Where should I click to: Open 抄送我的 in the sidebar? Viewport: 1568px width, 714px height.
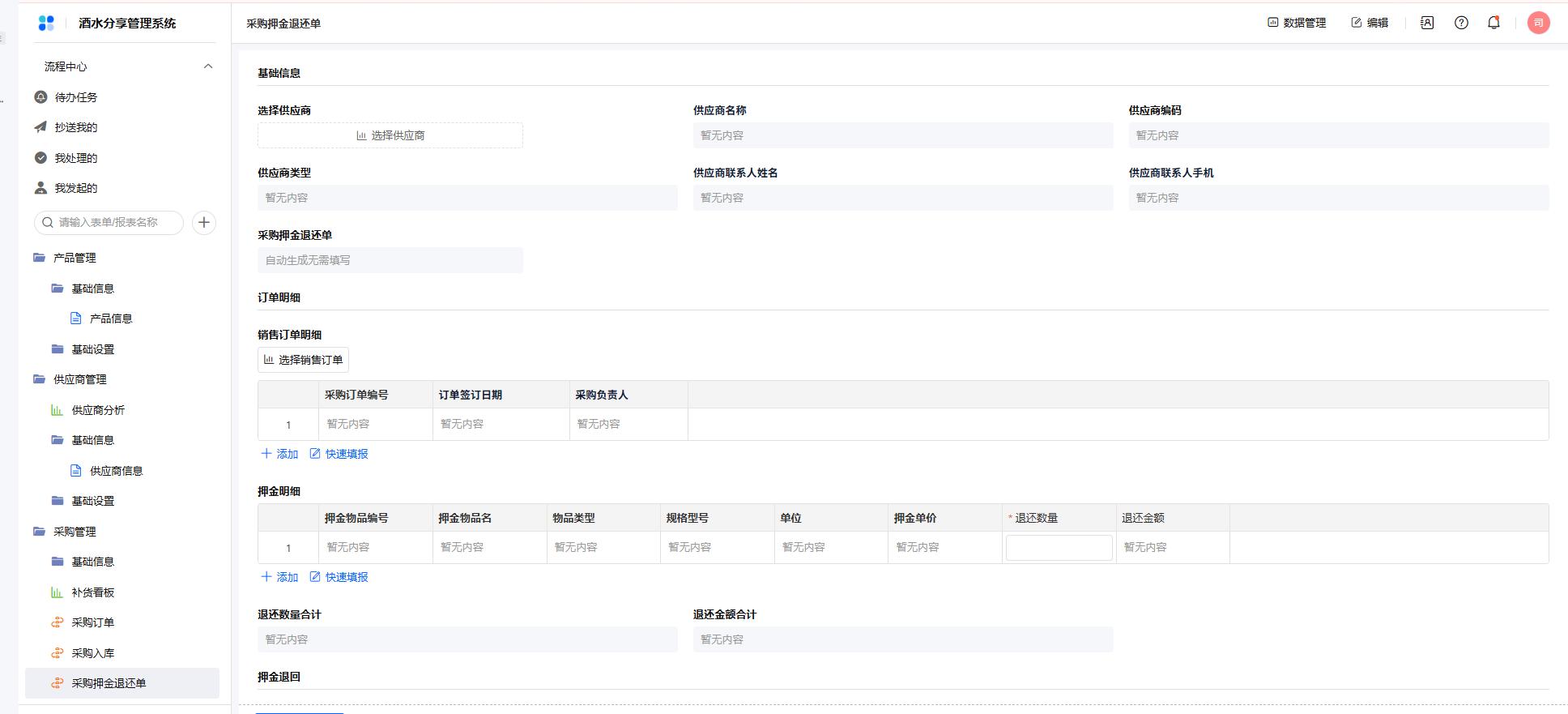(122, 127)
